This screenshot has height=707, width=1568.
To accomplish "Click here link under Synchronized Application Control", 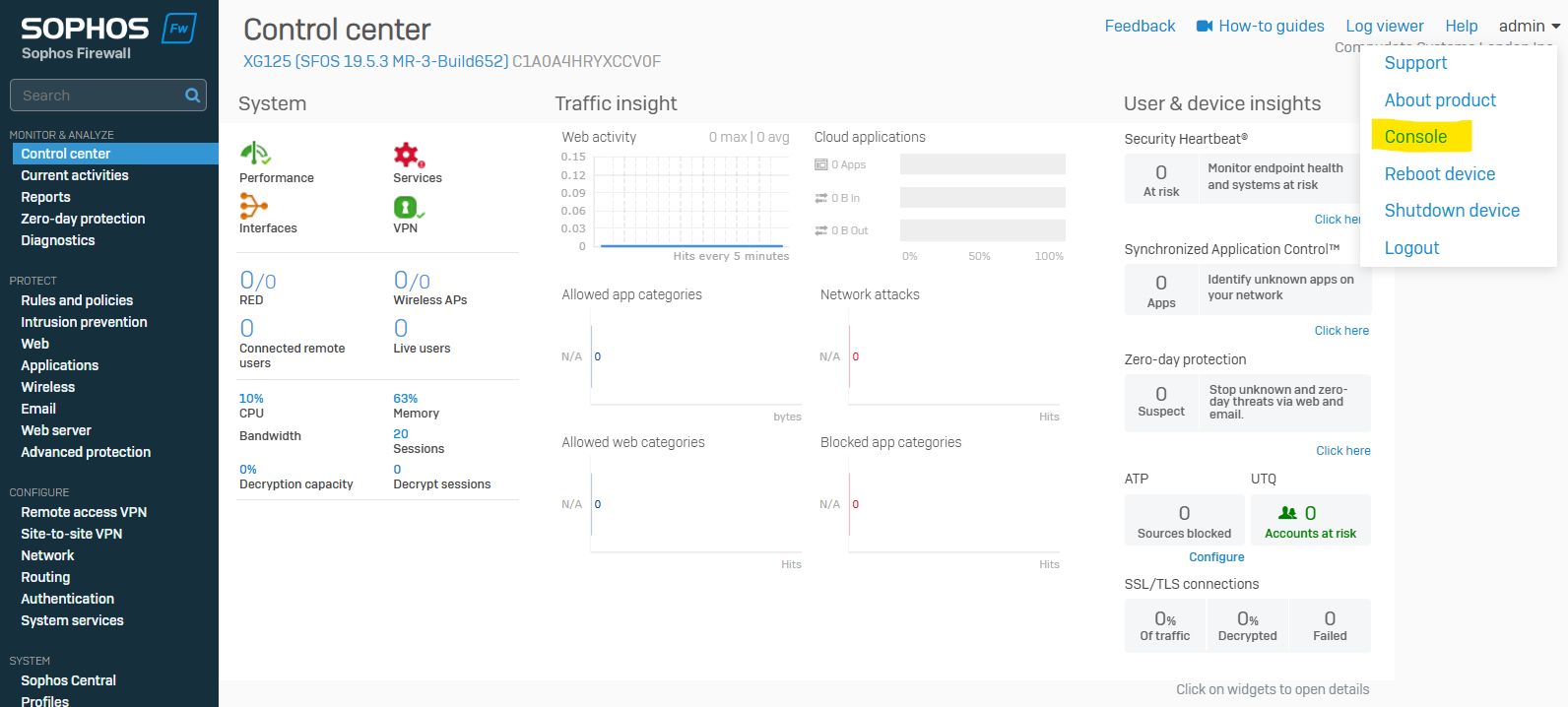I will [x=1341, y=331].
